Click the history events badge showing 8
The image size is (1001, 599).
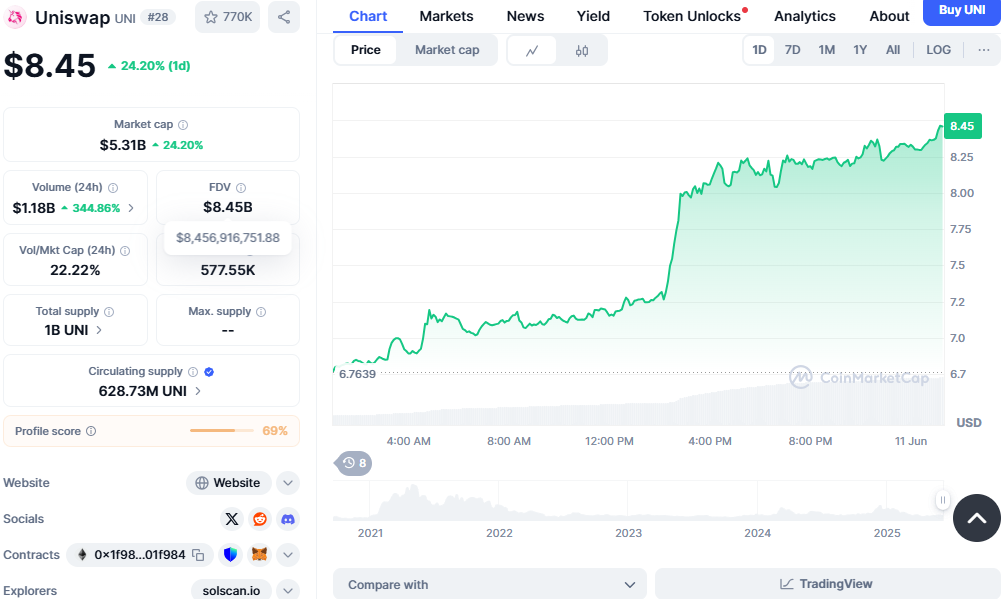click(x=353, y=463)
